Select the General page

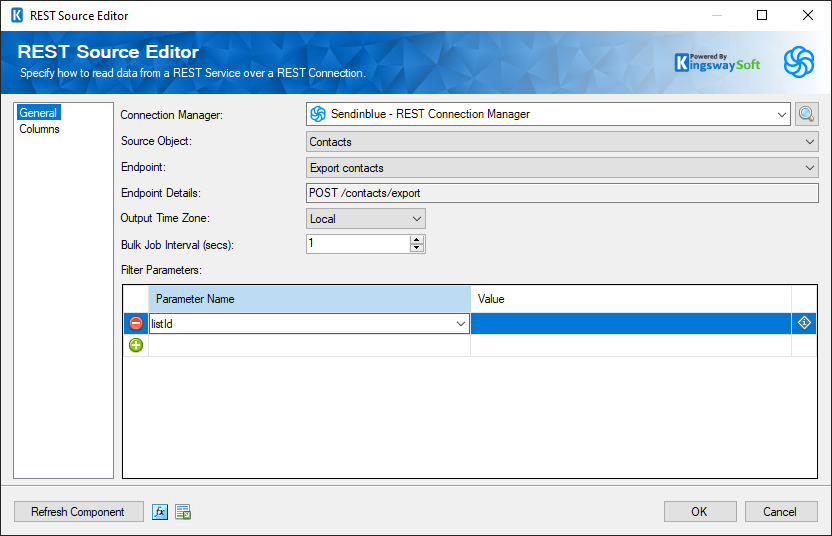click(38, 113)
